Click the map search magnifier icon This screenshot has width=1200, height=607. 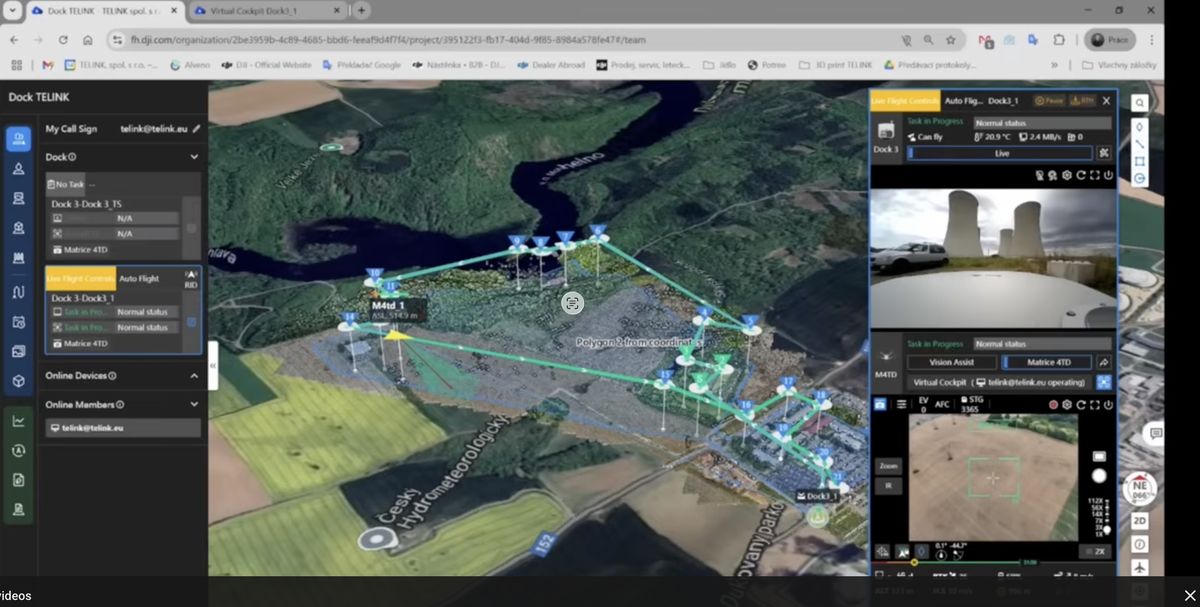coord(1139,103)
